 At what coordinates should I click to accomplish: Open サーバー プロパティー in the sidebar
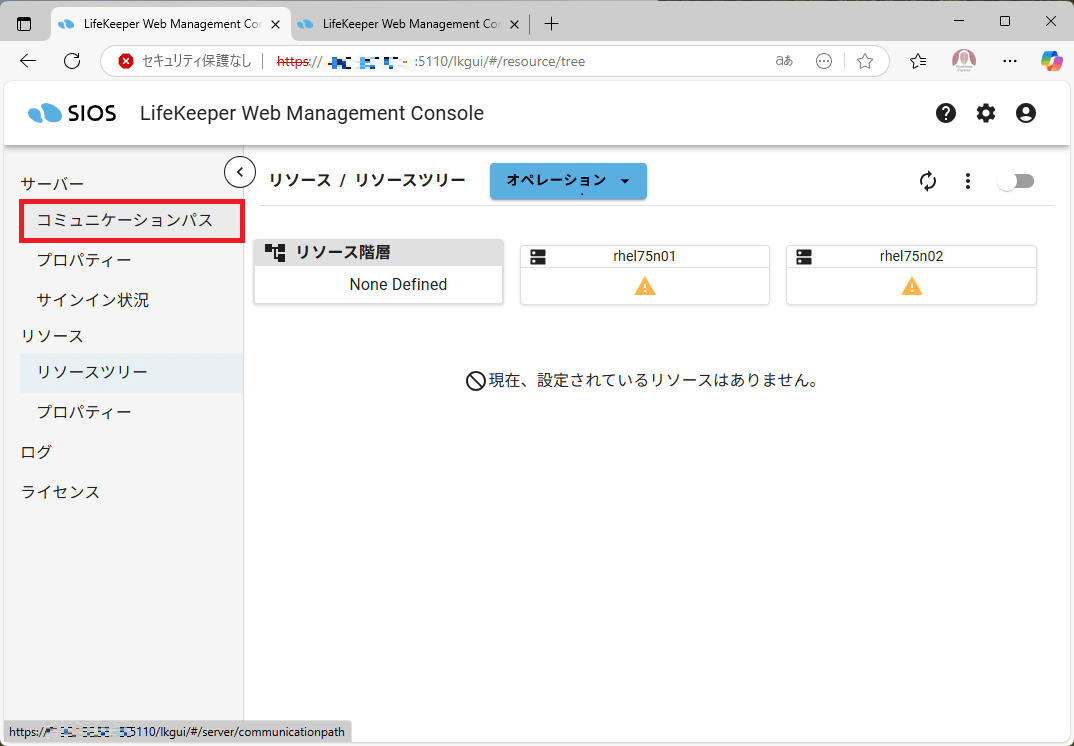point(132,260)
